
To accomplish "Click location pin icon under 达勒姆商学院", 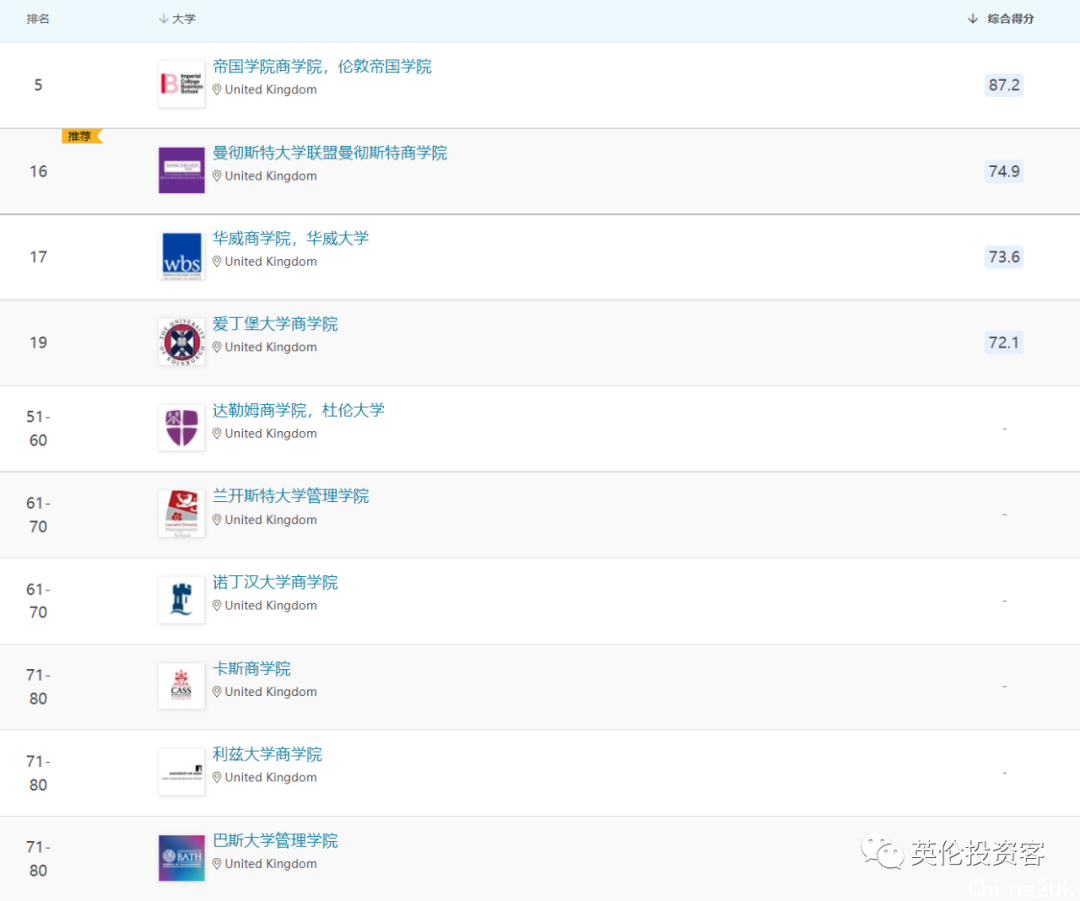I will [x=217, y=433].
